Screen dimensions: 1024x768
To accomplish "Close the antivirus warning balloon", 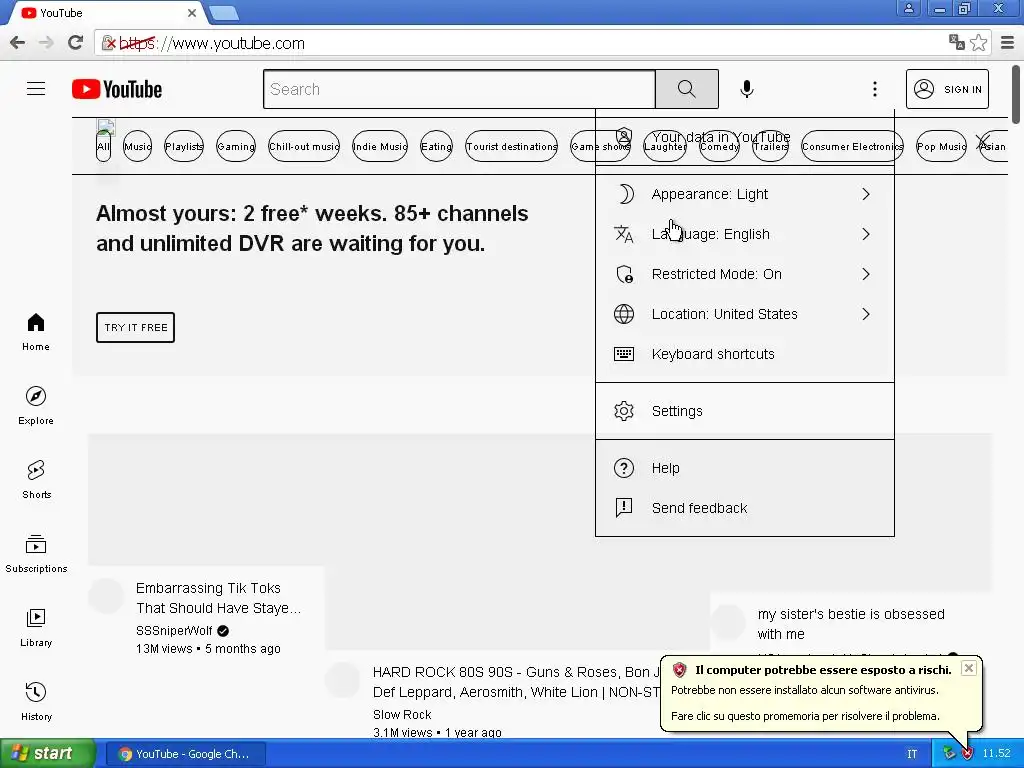I will 968,668.
